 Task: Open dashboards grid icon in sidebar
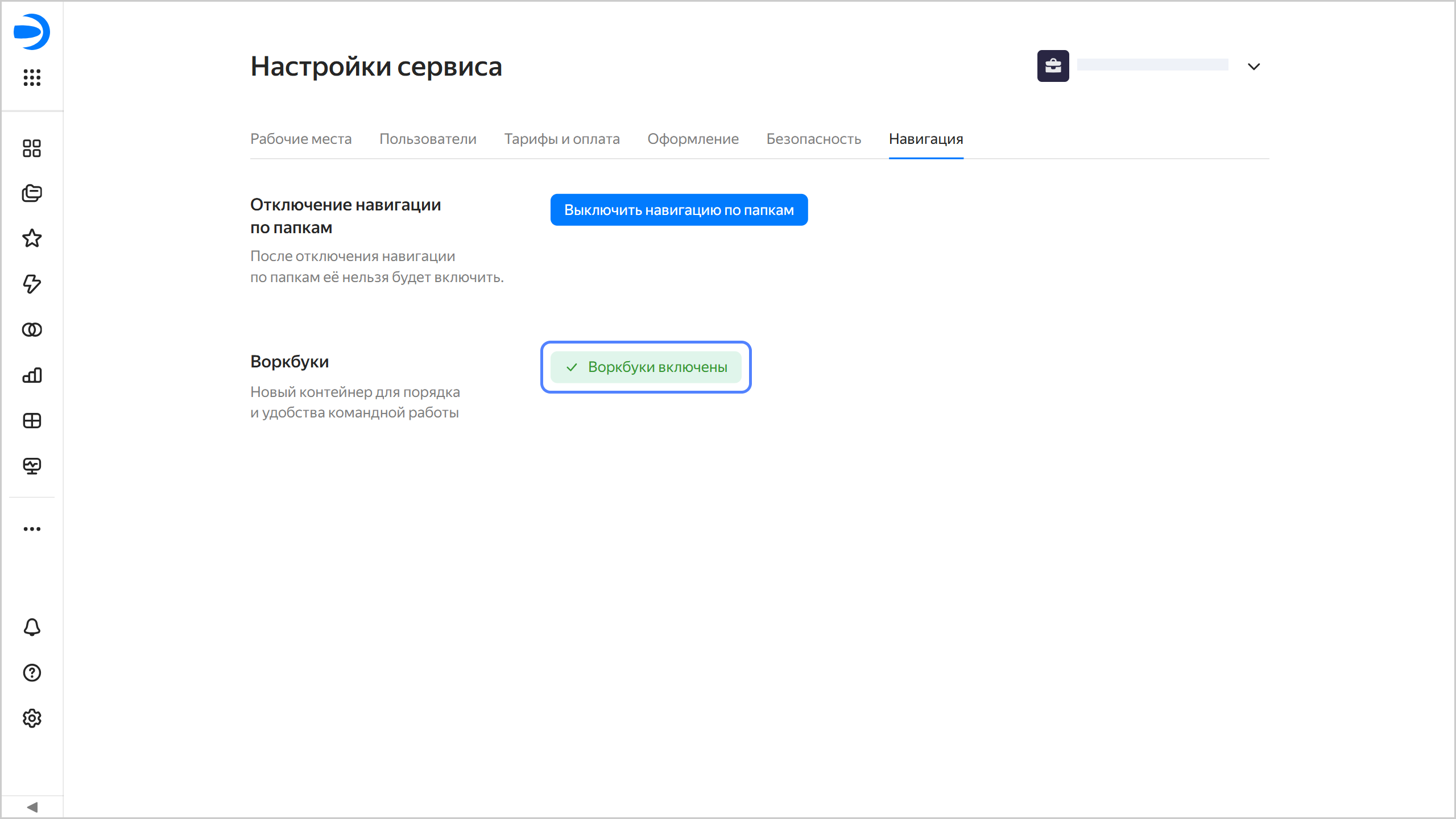(32, 421)
